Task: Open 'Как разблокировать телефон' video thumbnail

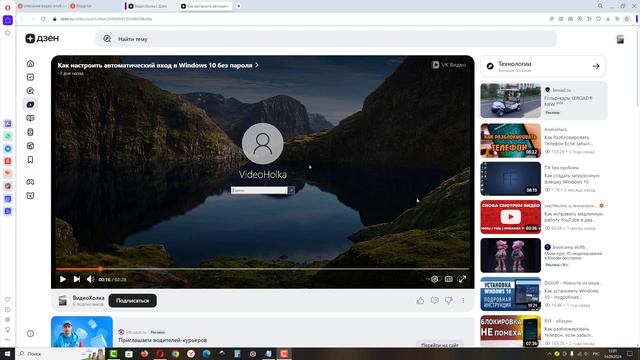Action: click(x=511, y=141)
